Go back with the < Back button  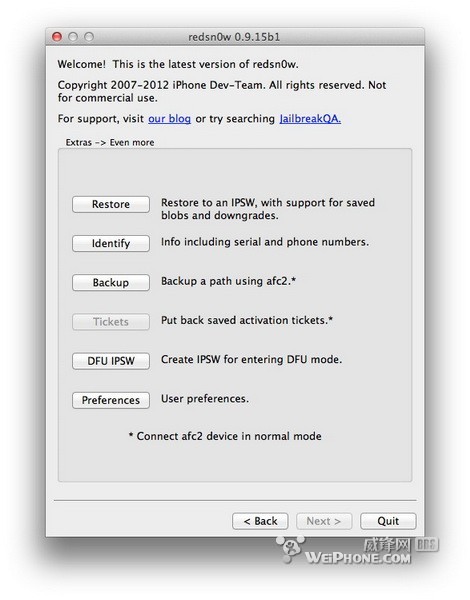[x=260, y=521]
